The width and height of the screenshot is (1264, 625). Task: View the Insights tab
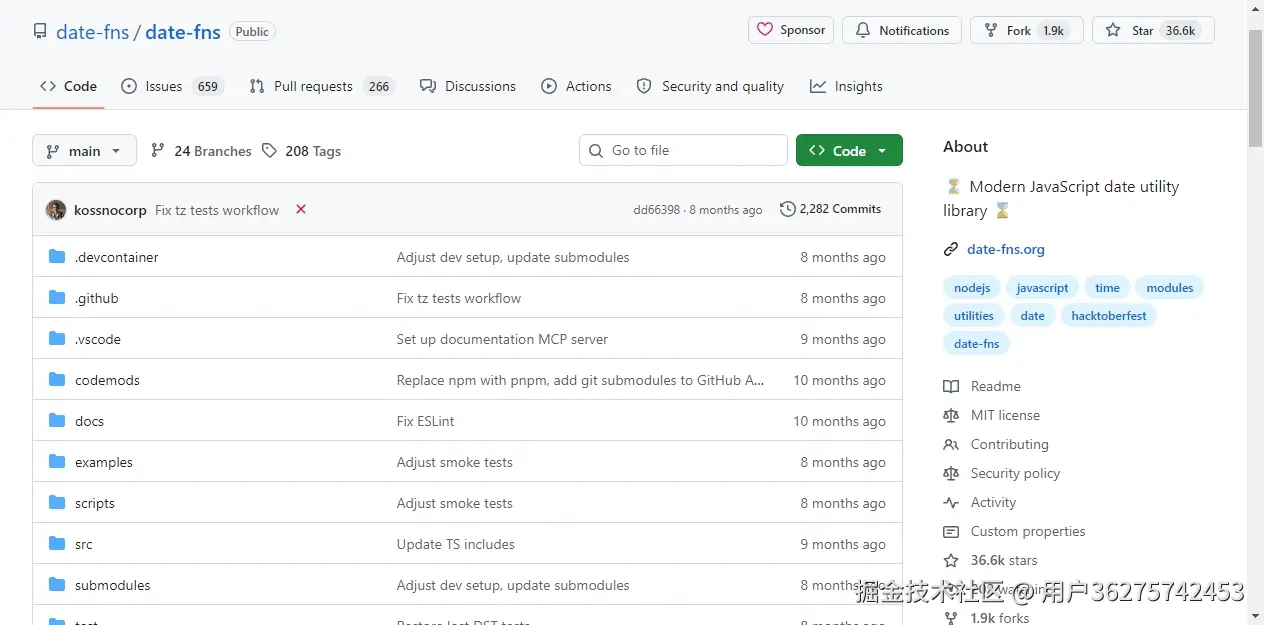846,86
